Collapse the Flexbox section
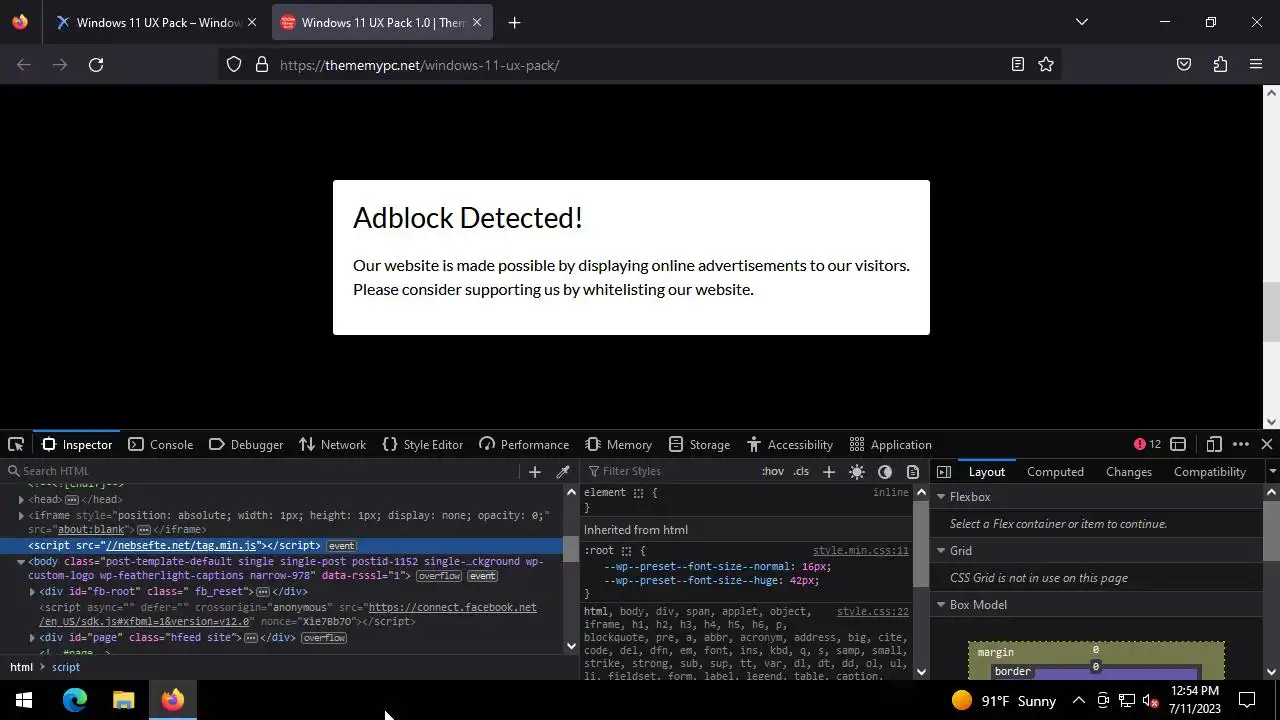 click(941, 496)
